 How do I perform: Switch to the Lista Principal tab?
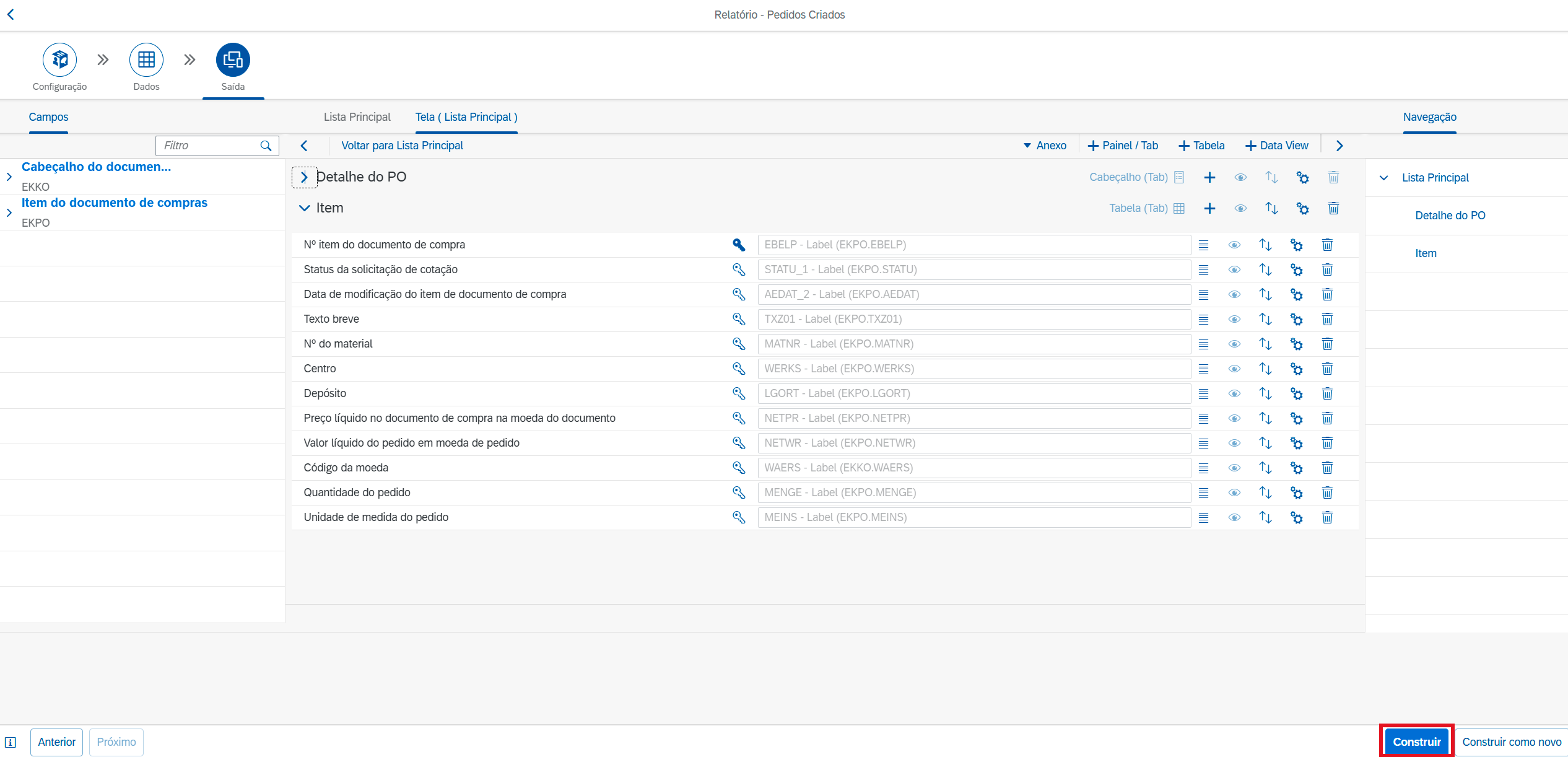tap(357, 117)
